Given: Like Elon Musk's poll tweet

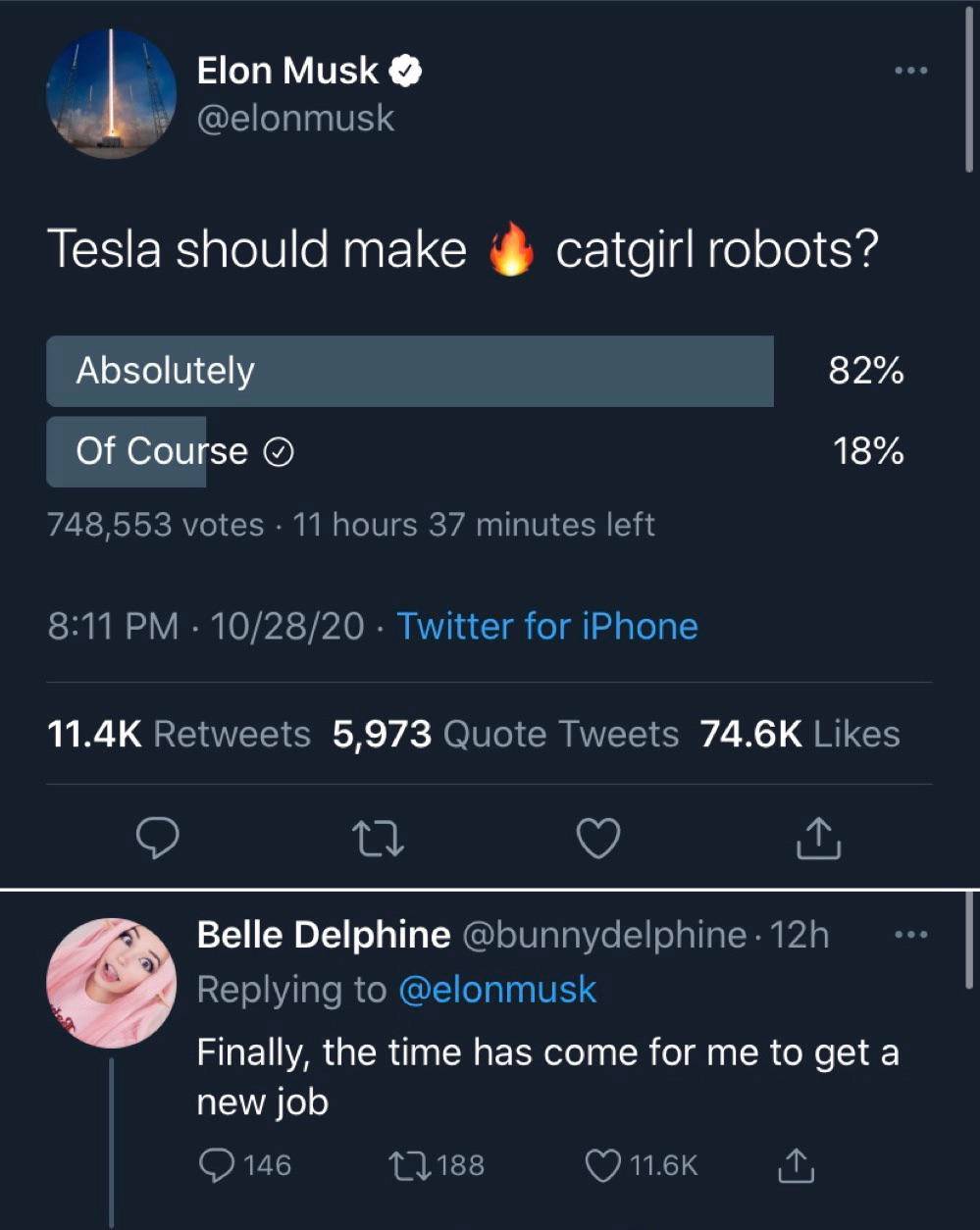Looking at the screenshot, I should 597,838.
